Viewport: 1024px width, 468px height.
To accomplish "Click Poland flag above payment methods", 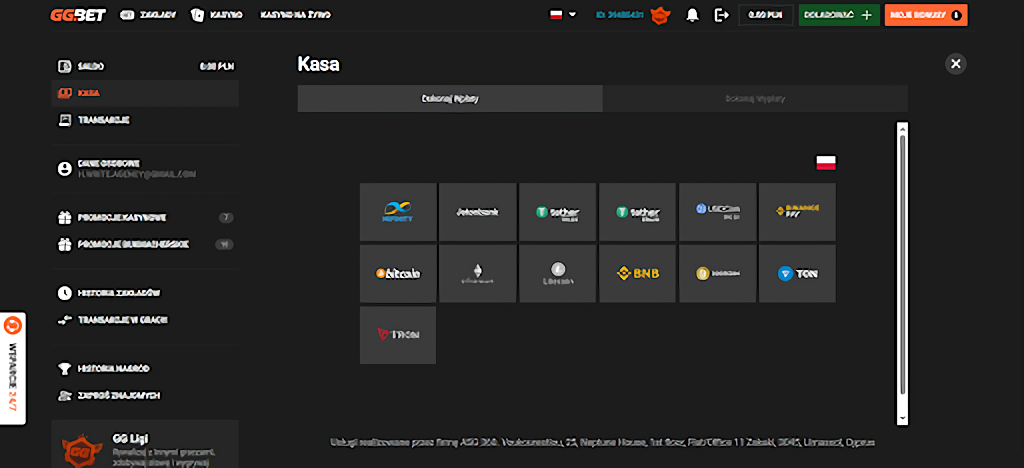I will (826, 162).
